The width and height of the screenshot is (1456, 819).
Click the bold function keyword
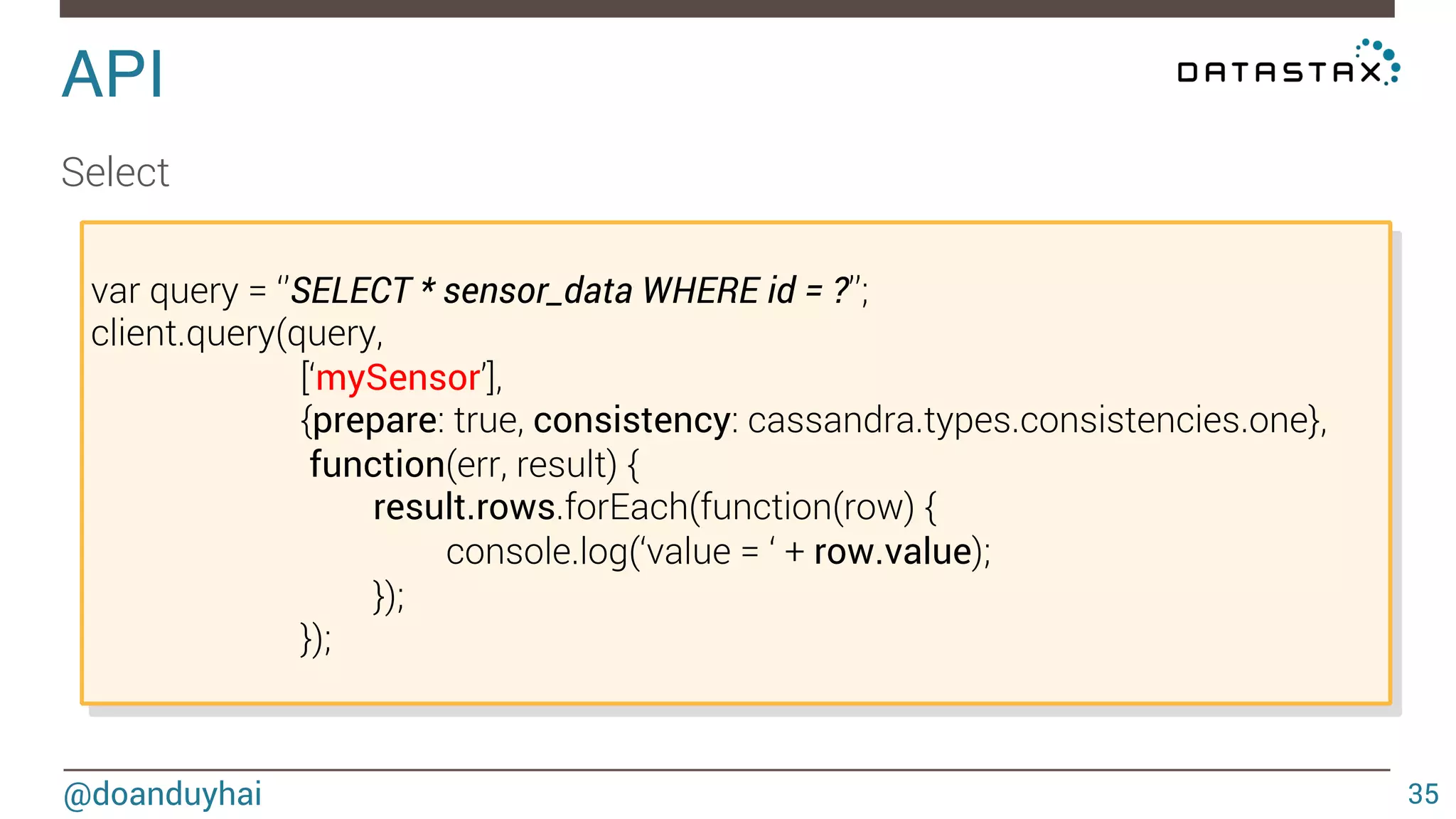tap(378, 465)
